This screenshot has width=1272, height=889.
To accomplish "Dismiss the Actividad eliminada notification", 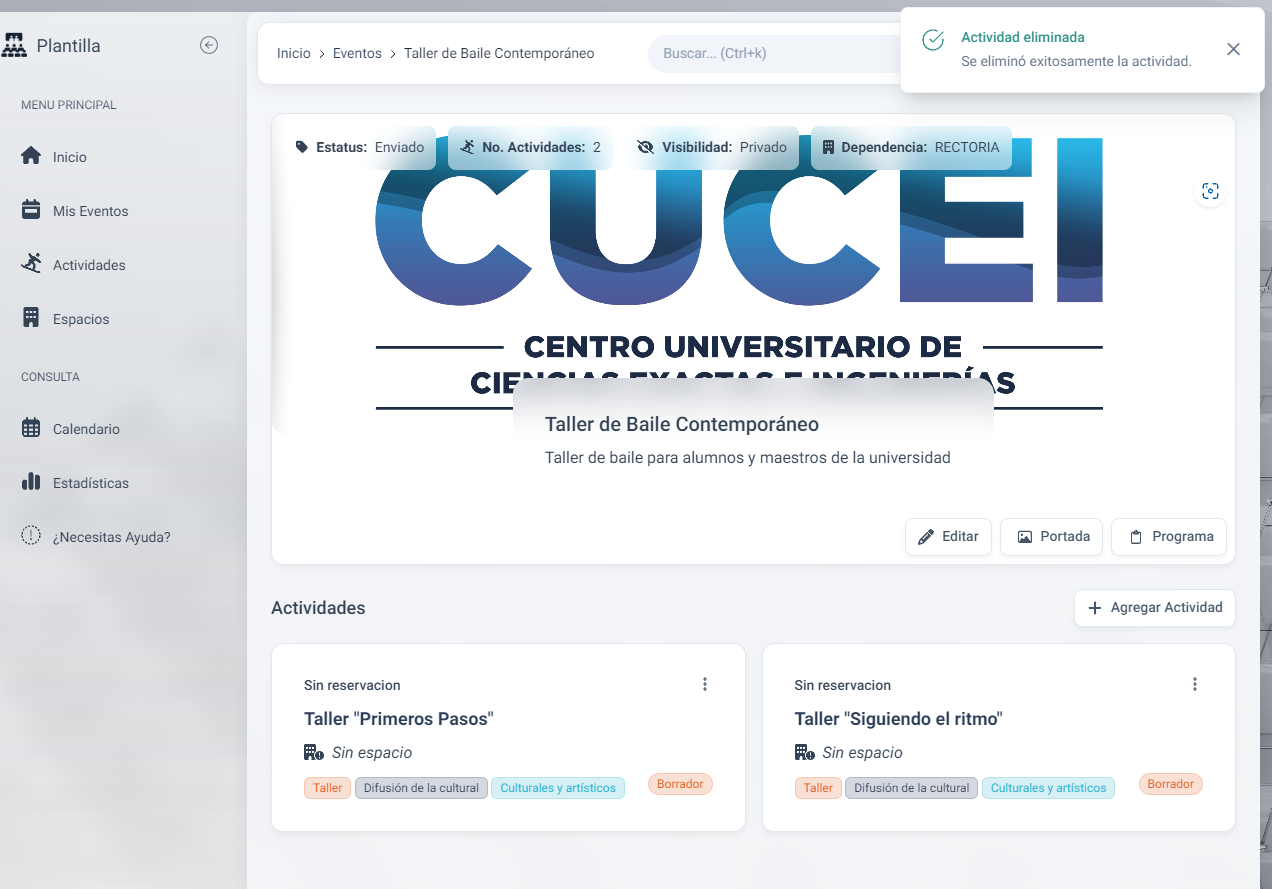I will (x=1233, y=49).
